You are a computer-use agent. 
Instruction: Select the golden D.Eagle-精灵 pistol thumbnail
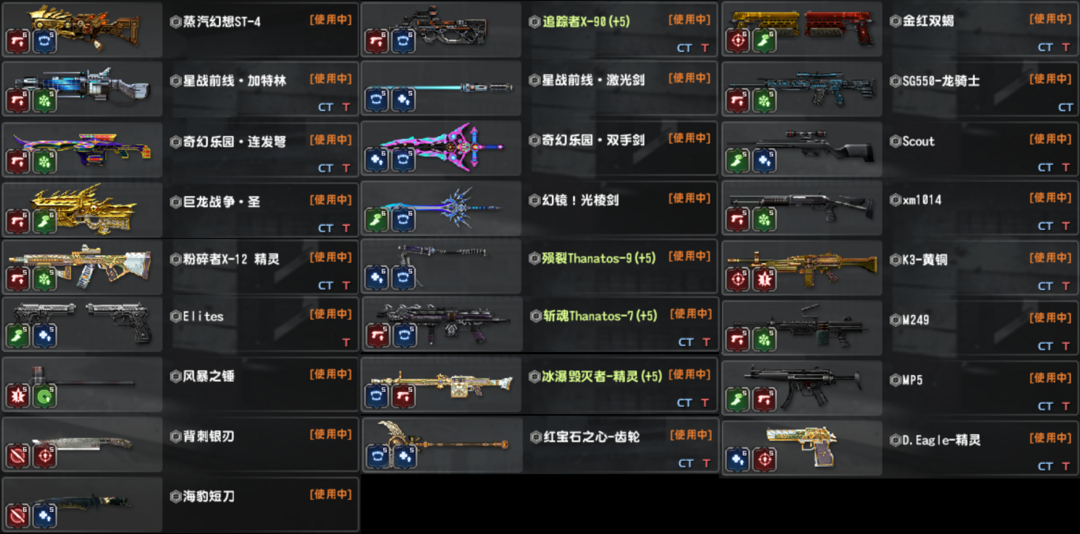[x=802, y=448]
